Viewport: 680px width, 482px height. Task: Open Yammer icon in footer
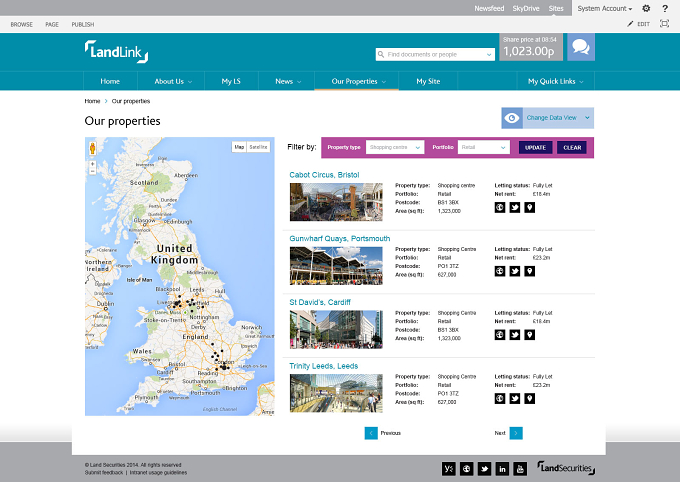pyautogui.click(x=448, y=469)
